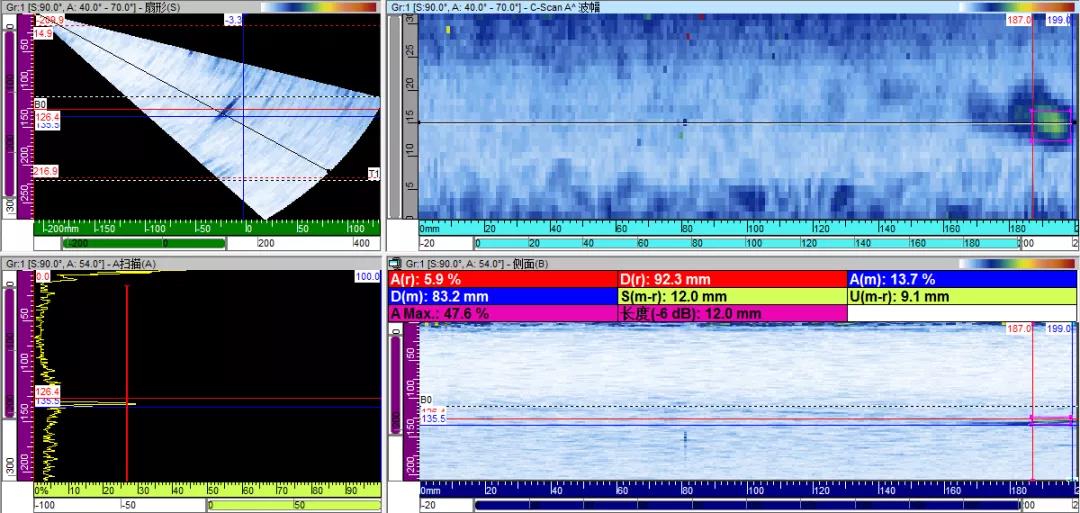1080x513 pixels.
Task: Select the D(r) 92.3 mm reading field
Action: pos(733,279)
